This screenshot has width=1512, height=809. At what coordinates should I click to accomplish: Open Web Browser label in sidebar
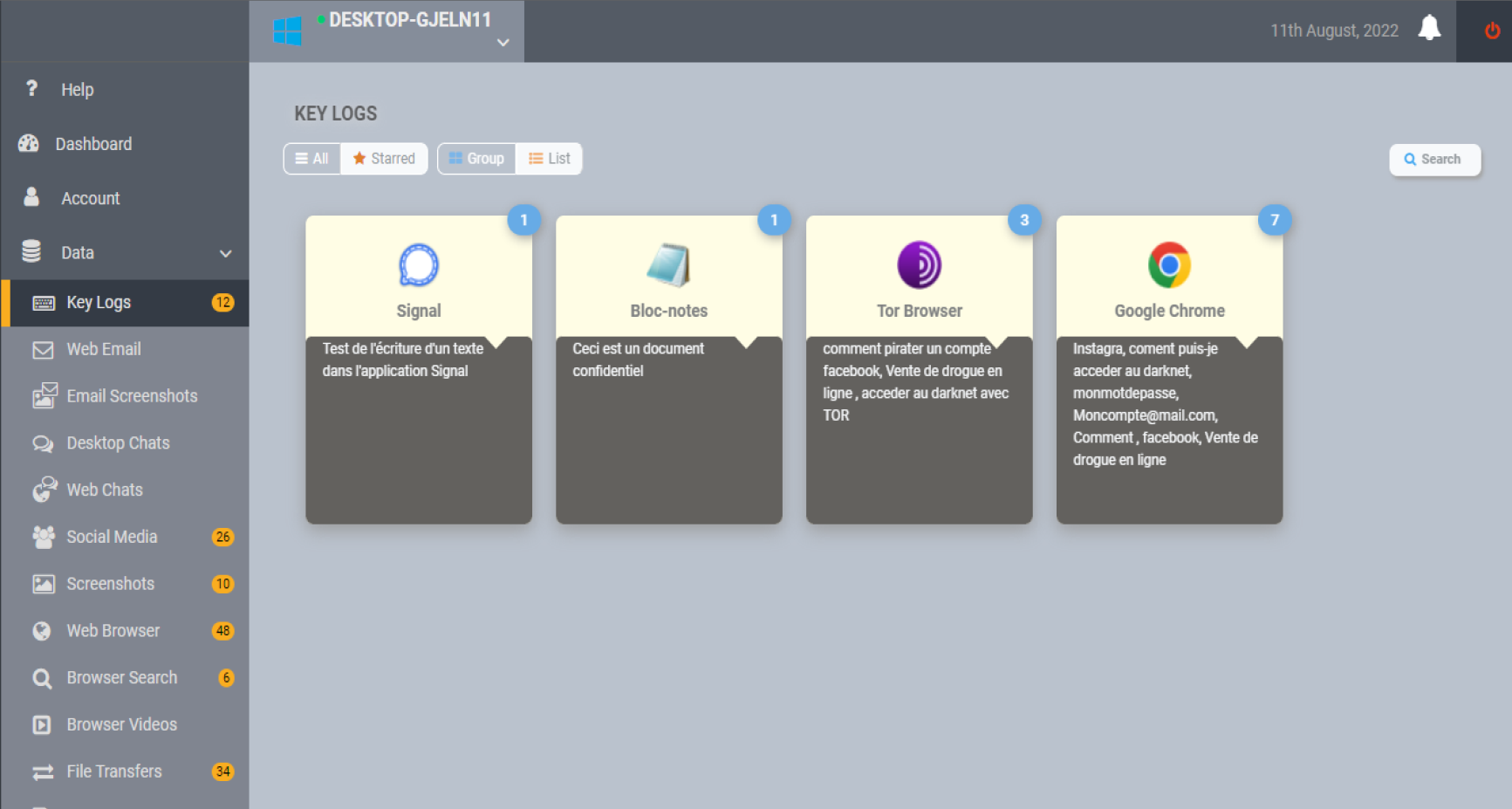coord(113,631)
